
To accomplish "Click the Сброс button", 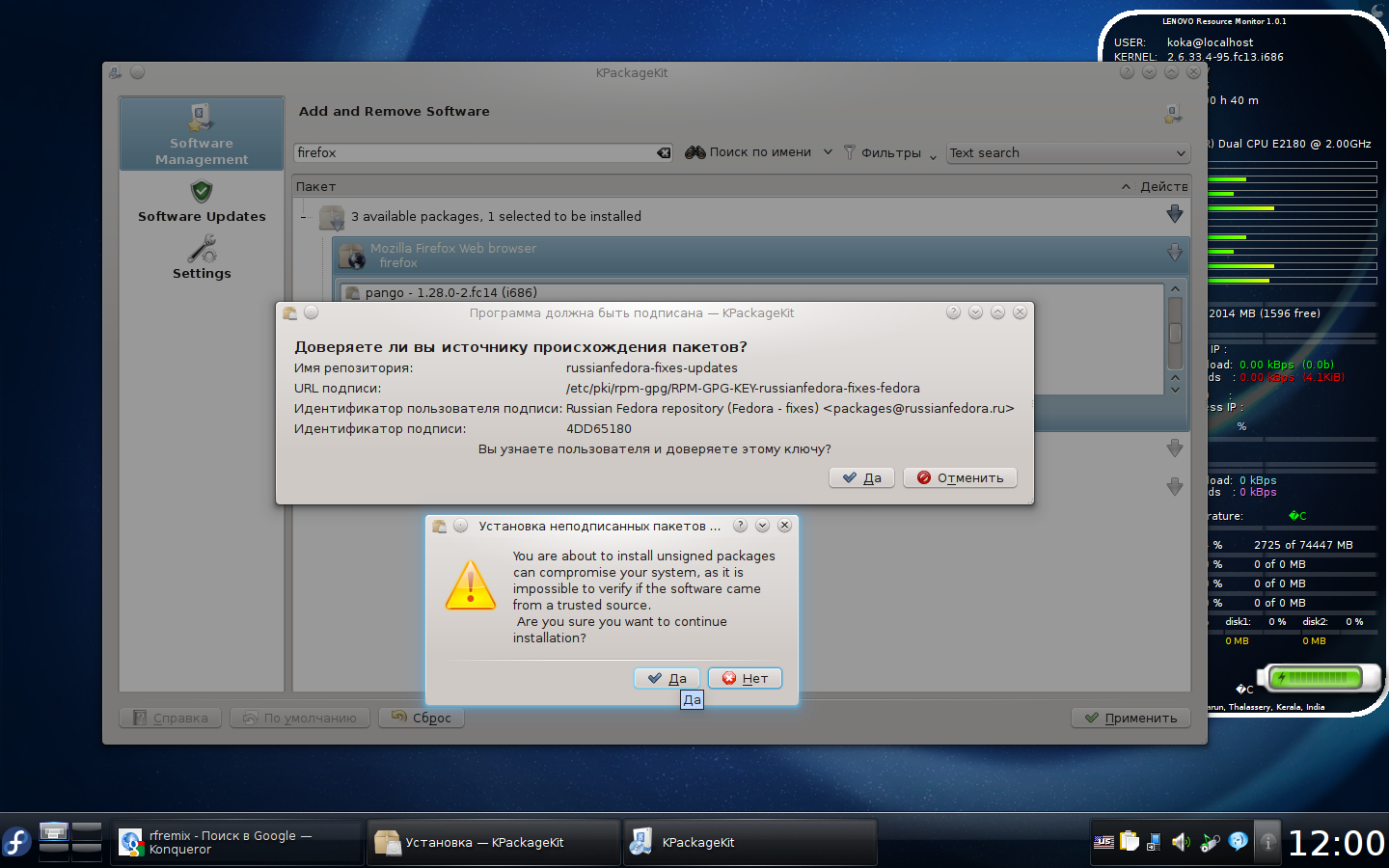I will click(422, 718).
